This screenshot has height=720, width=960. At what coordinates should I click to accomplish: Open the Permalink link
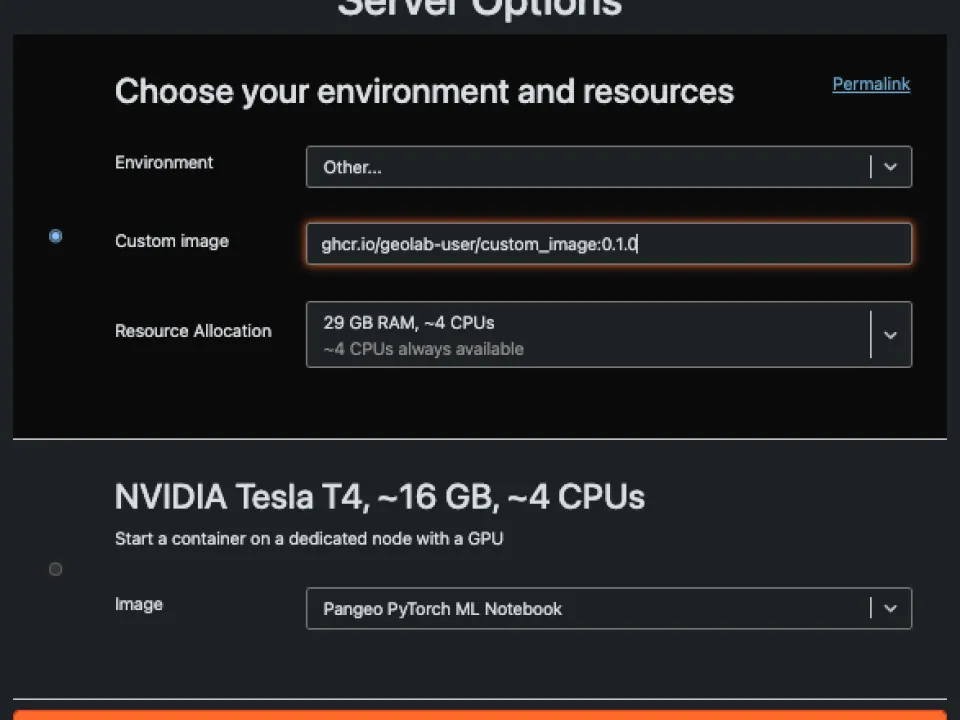[871, 84]
